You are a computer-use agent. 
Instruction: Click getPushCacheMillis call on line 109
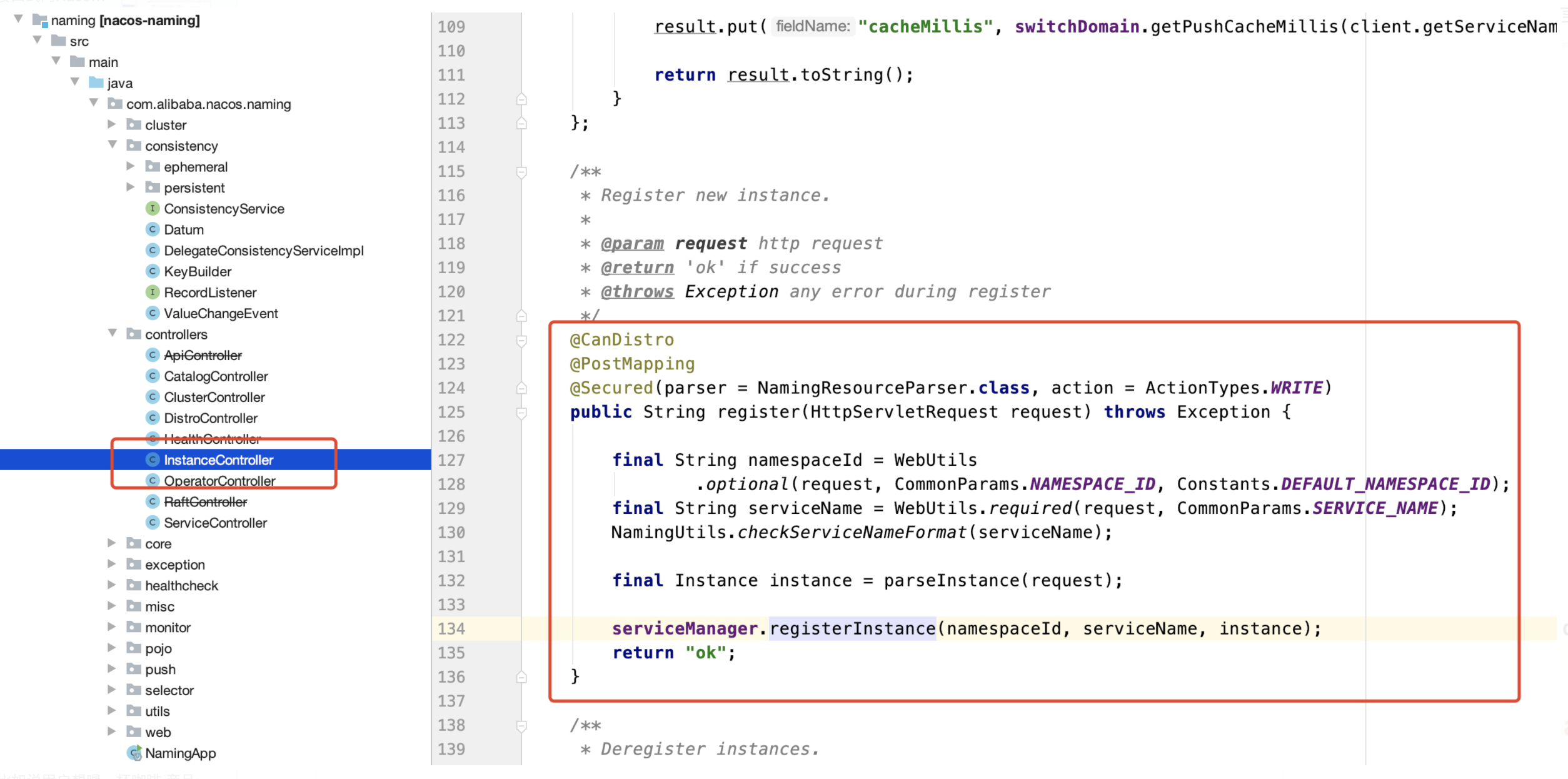1244,26
